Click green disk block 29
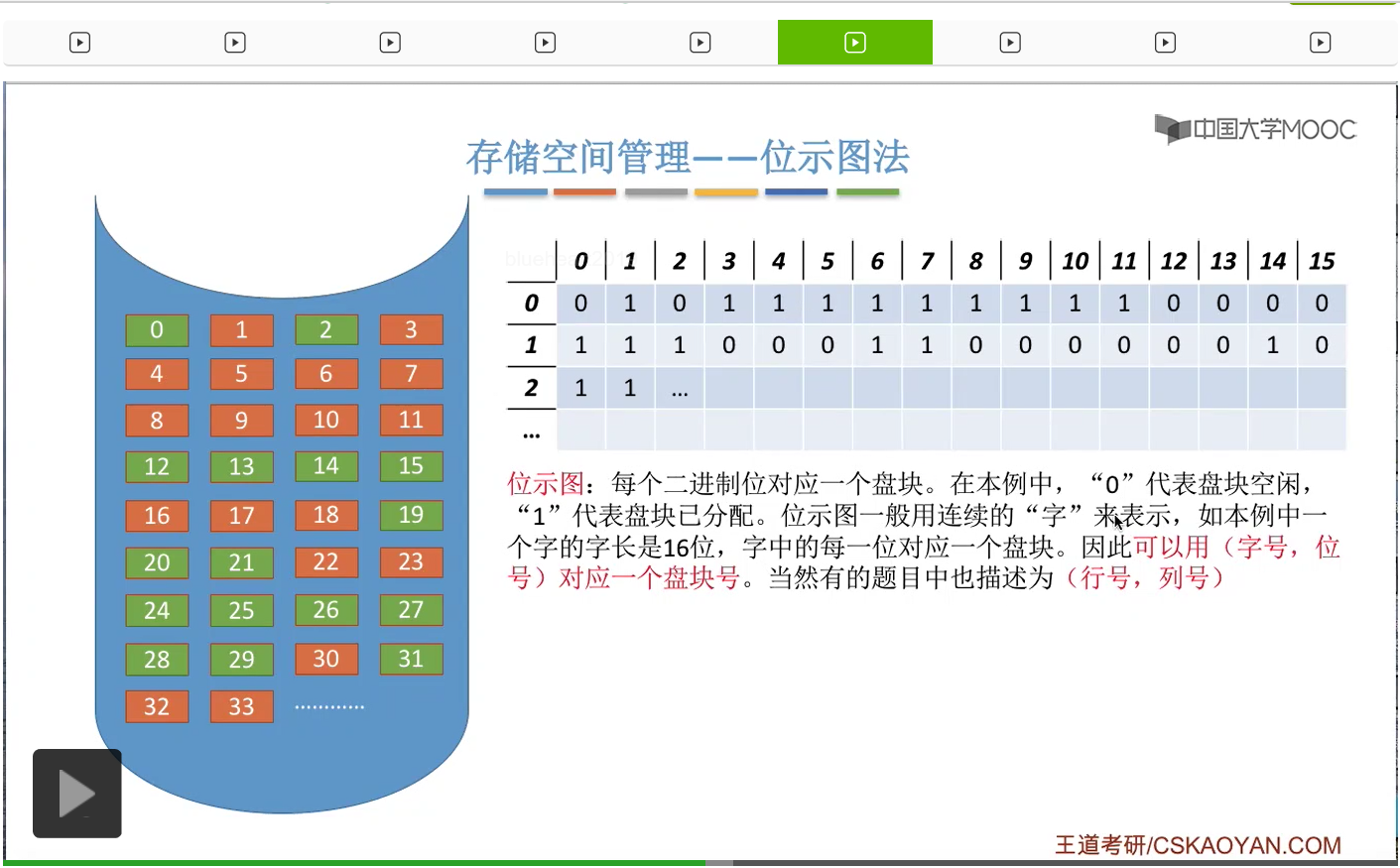The width and height of the screenshot is (1400, 868). pos(241,659)
